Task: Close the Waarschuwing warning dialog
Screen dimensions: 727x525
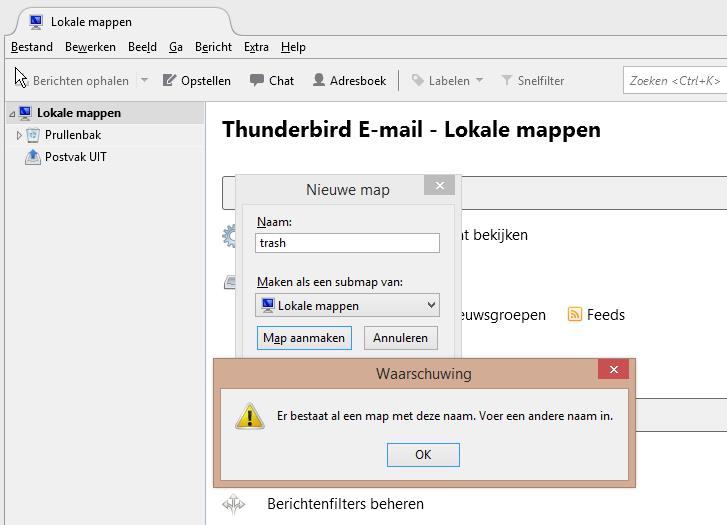Action: coord(613,370)
